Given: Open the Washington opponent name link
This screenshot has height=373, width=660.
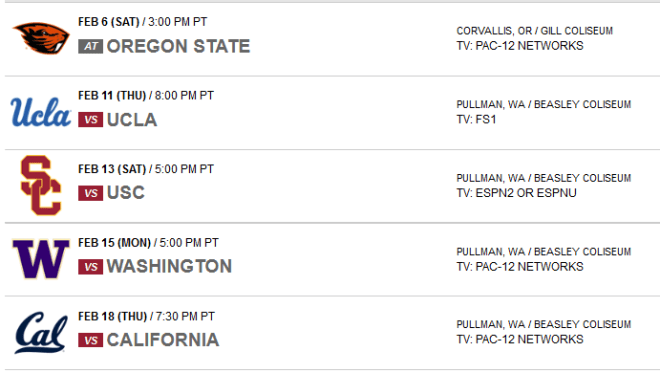Looking at the screenshot, I should (169, 266).
